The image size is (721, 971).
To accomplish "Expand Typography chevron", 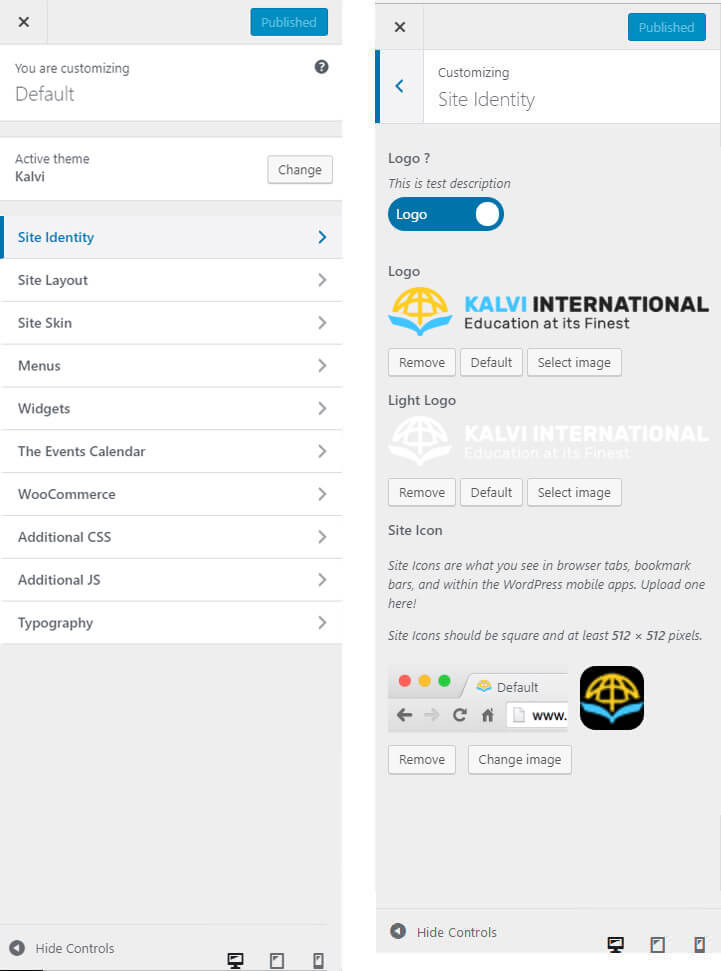I will coord(322,622).
